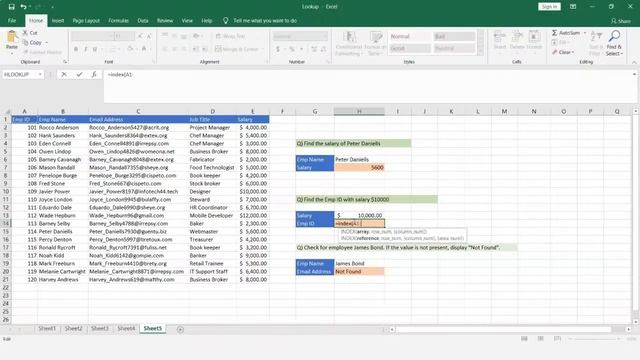Viewport: 640px width, 360px height.
Task: Click Ribbon Display Options icon
Action: point(573,7)
